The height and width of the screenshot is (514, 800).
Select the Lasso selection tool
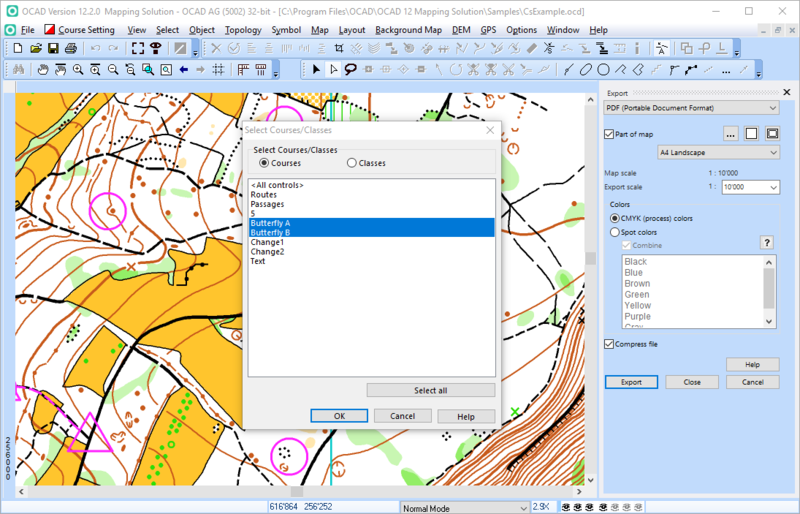(351, 69)
